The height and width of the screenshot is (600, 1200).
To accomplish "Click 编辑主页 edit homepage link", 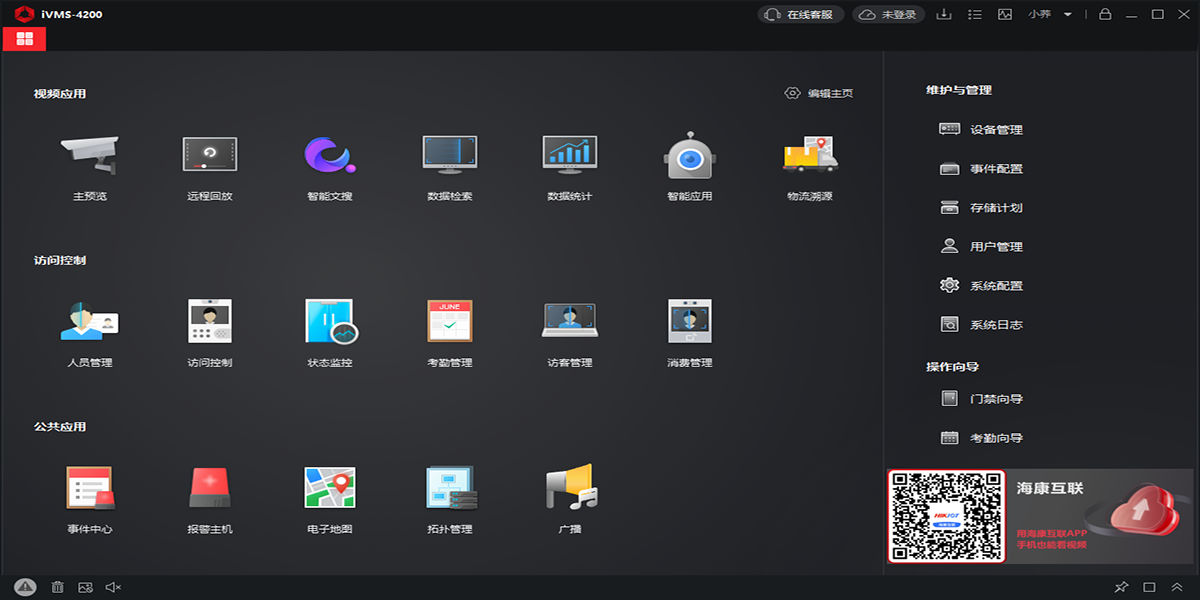I will [x=819, y=93].
